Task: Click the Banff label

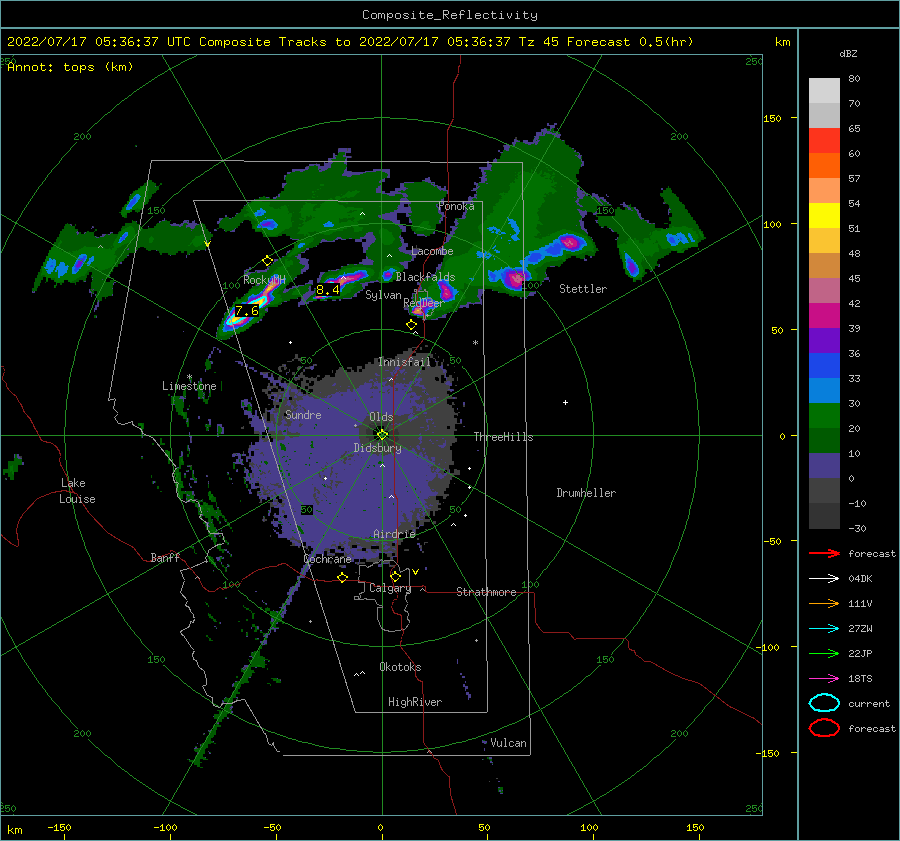Action: tap(165, 557)
